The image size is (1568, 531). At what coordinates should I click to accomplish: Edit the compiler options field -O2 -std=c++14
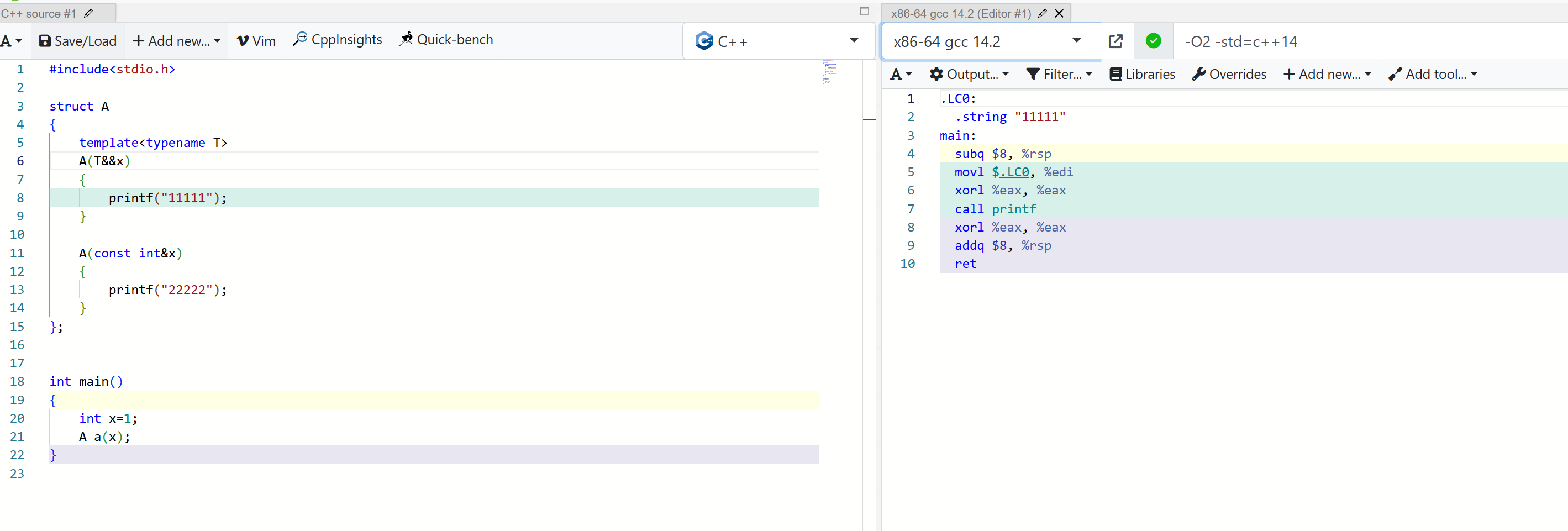click(x=1370, y=41)
